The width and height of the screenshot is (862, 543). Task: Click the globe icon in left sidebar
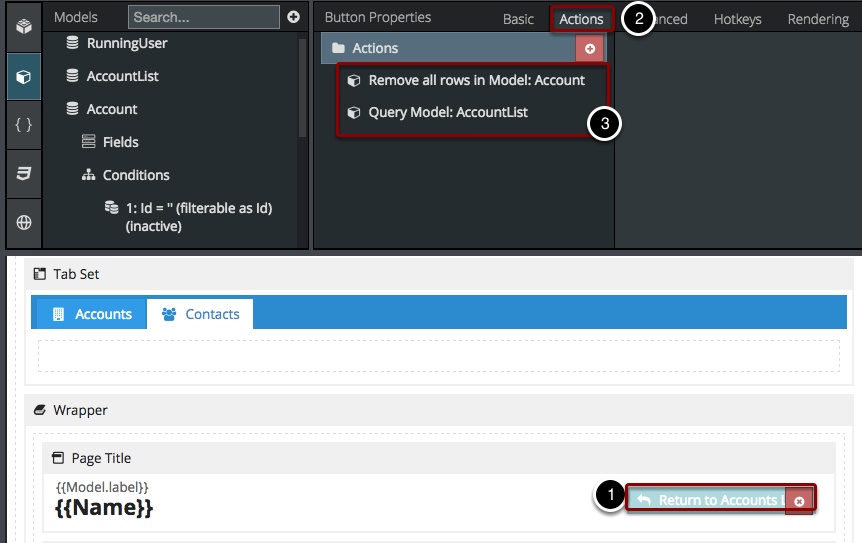pyautogui.click(x=23, y=222)
